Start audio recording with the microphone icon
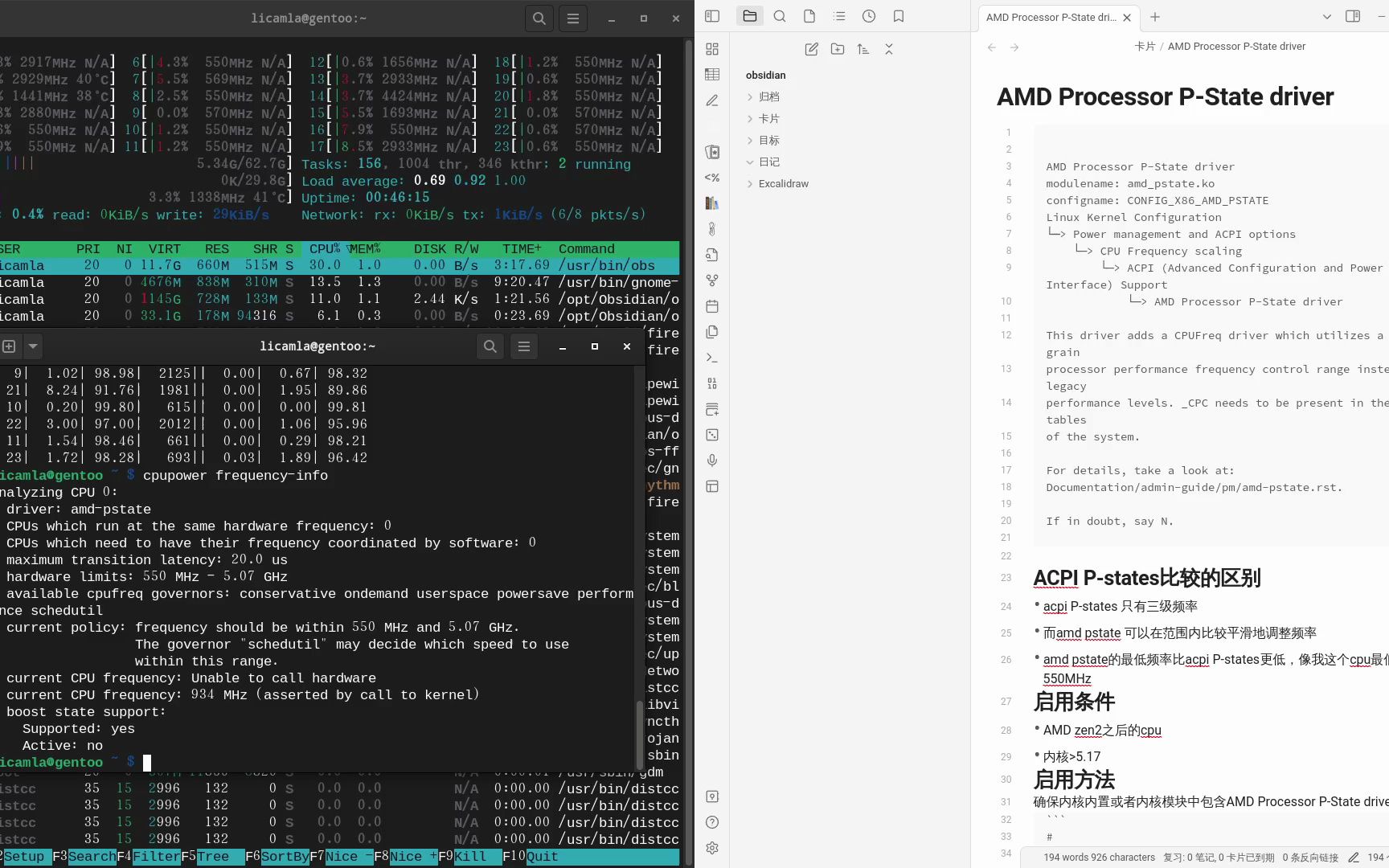 click(711, 460)
